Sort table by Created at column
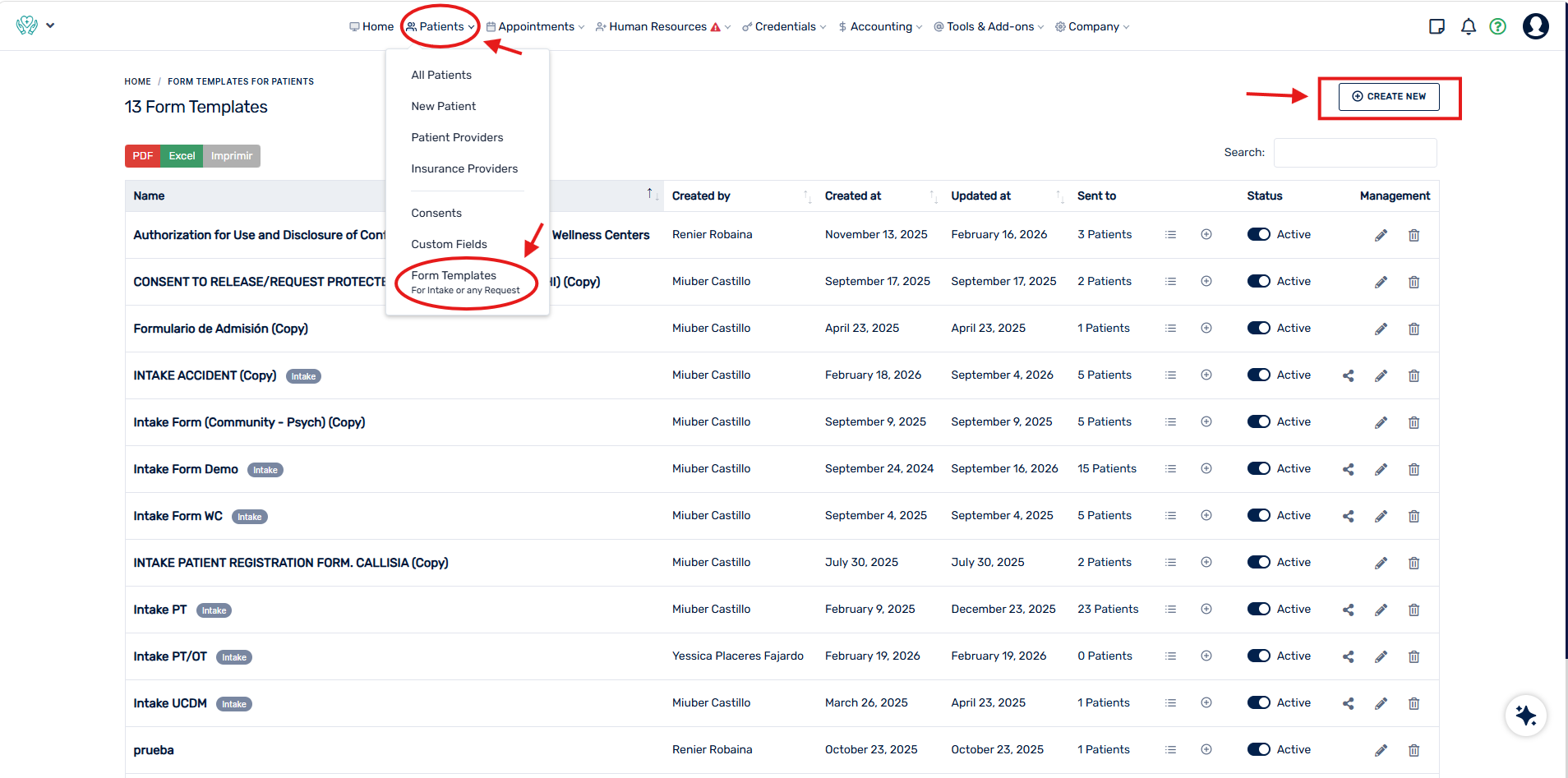This screenshot has height=778, width=1568. (881, 196)
